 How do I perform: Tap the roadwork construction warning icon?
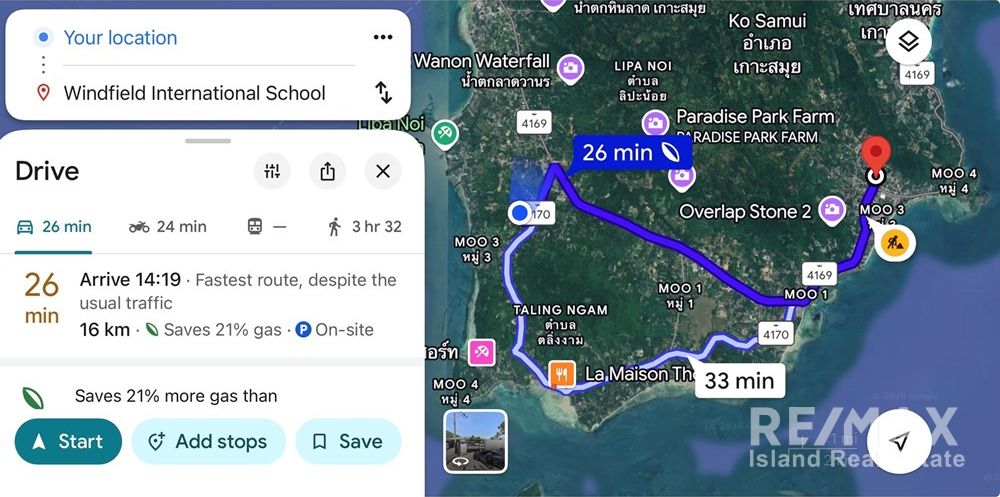click(894, 243)
